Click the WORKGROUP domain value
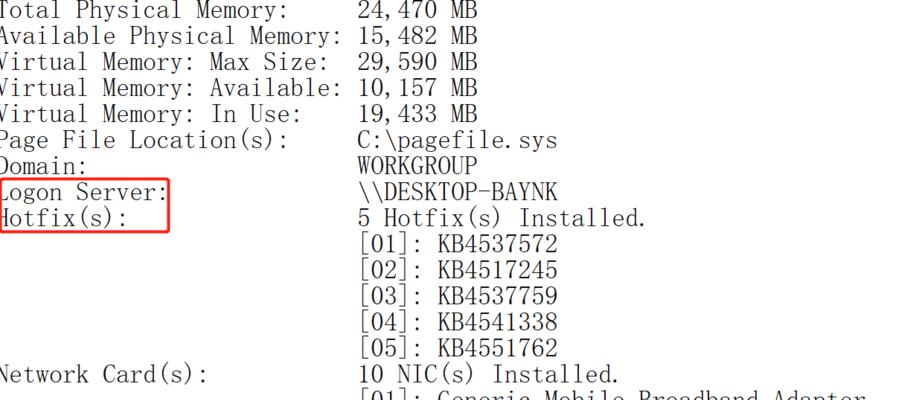Viewport: 916px width, 400px height. 417,166
